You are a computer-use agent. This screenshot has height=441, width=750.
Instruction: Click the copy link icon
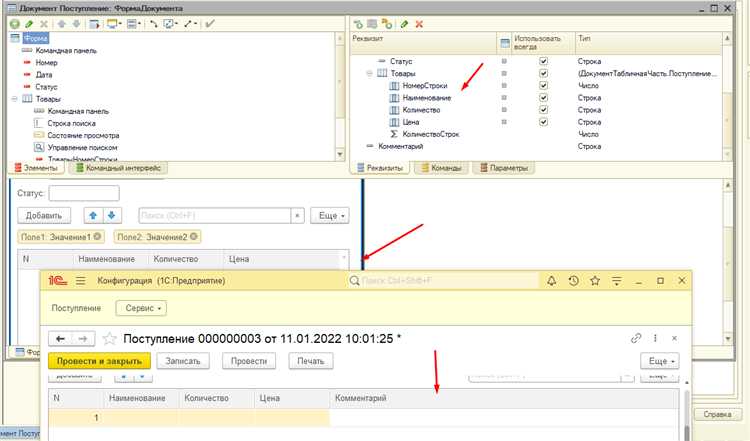tap(635, 339)
